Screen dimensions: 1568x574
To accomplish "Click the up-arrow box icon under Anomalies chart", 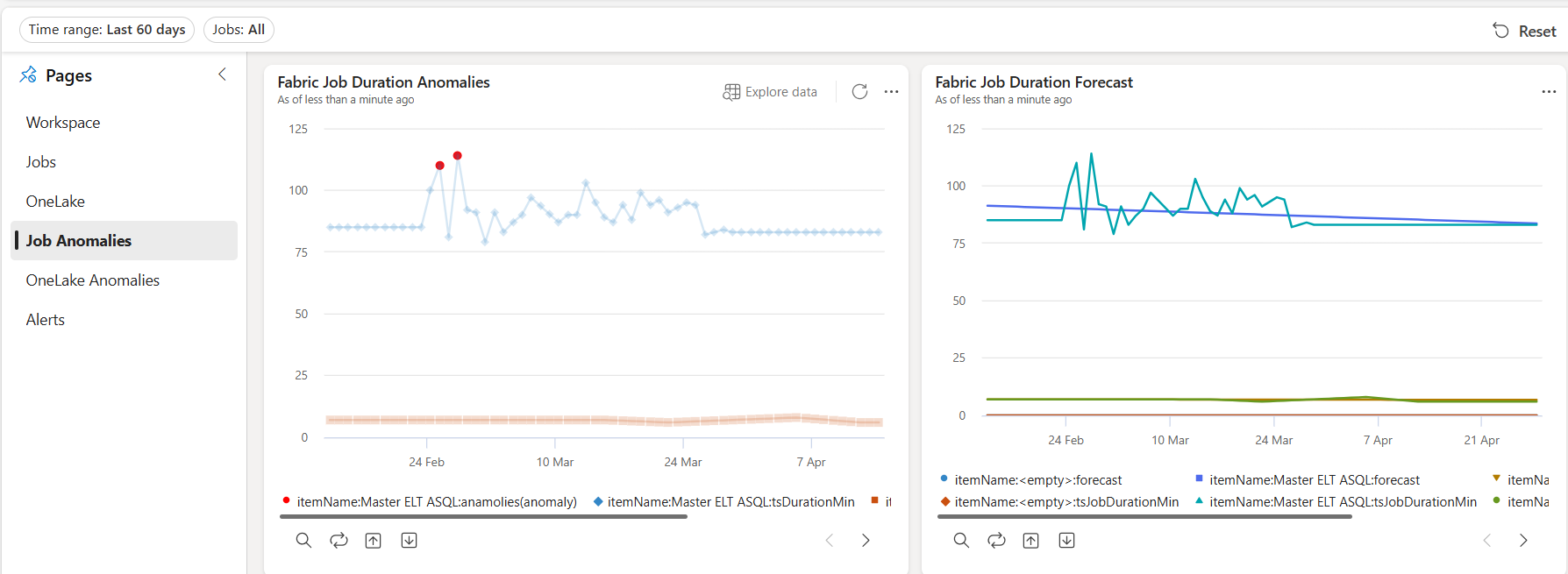I will tap(374, 541).
